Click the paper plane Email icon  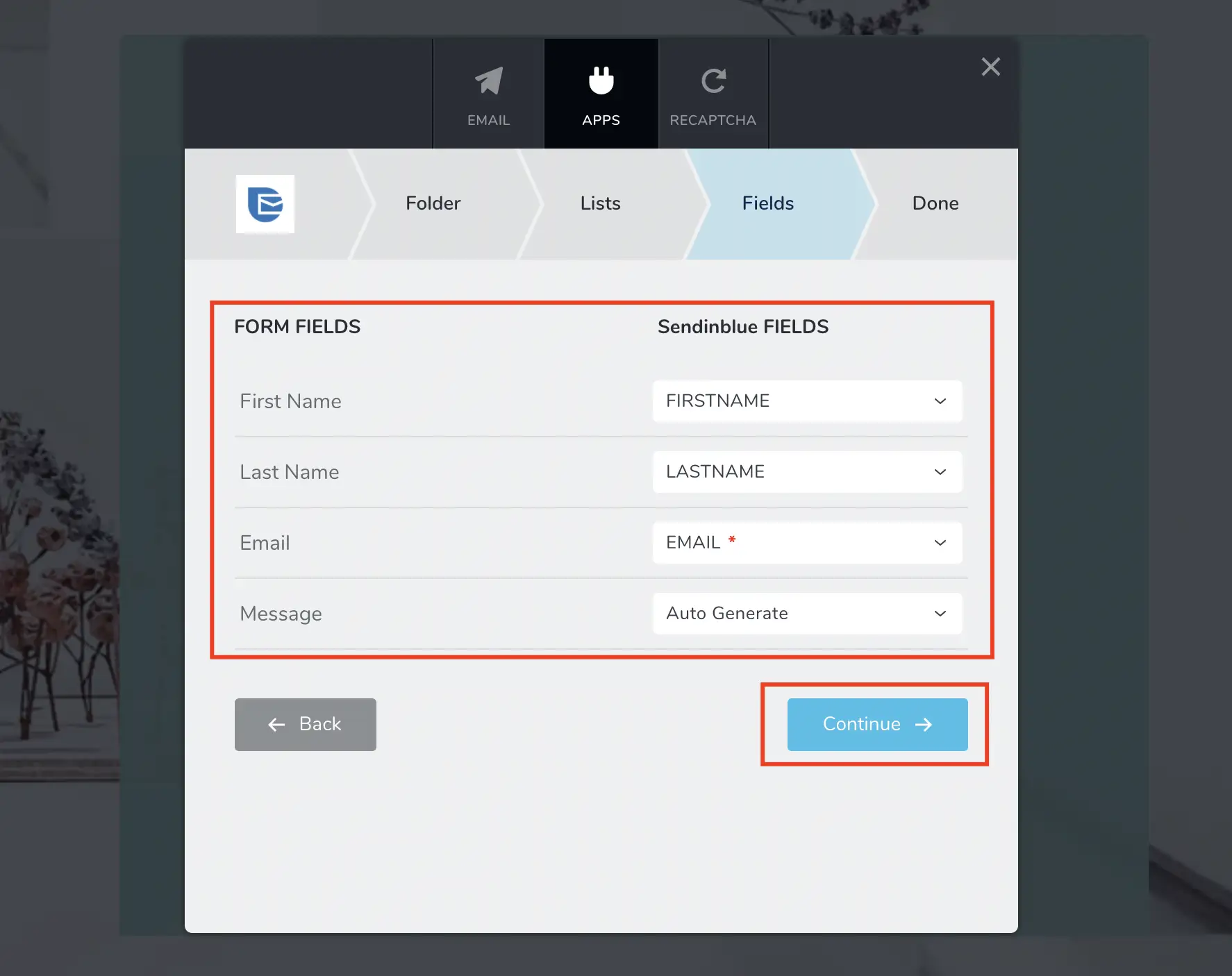coord(488,82)
